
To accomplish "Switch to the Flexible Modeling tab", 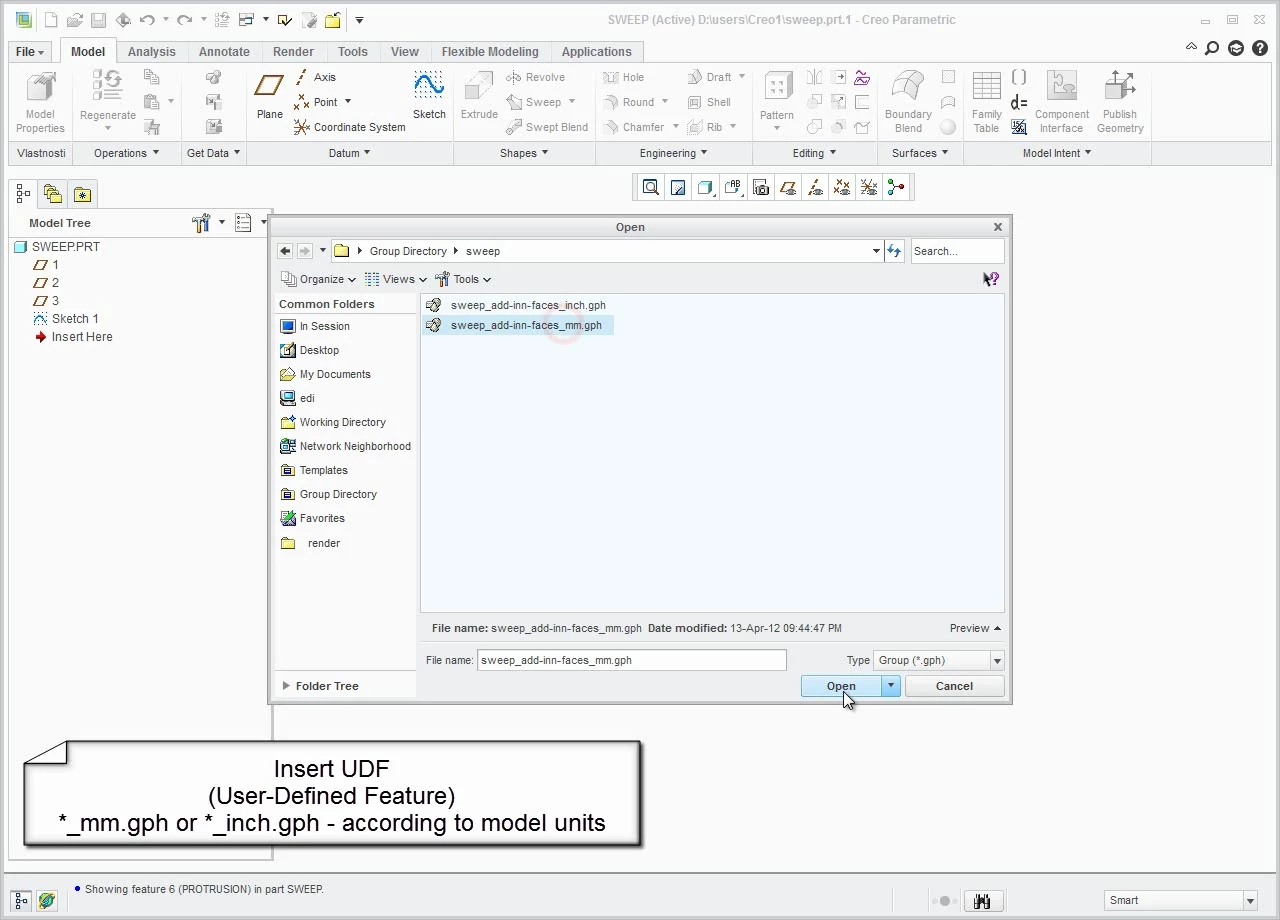I will [x=490, y=52].
